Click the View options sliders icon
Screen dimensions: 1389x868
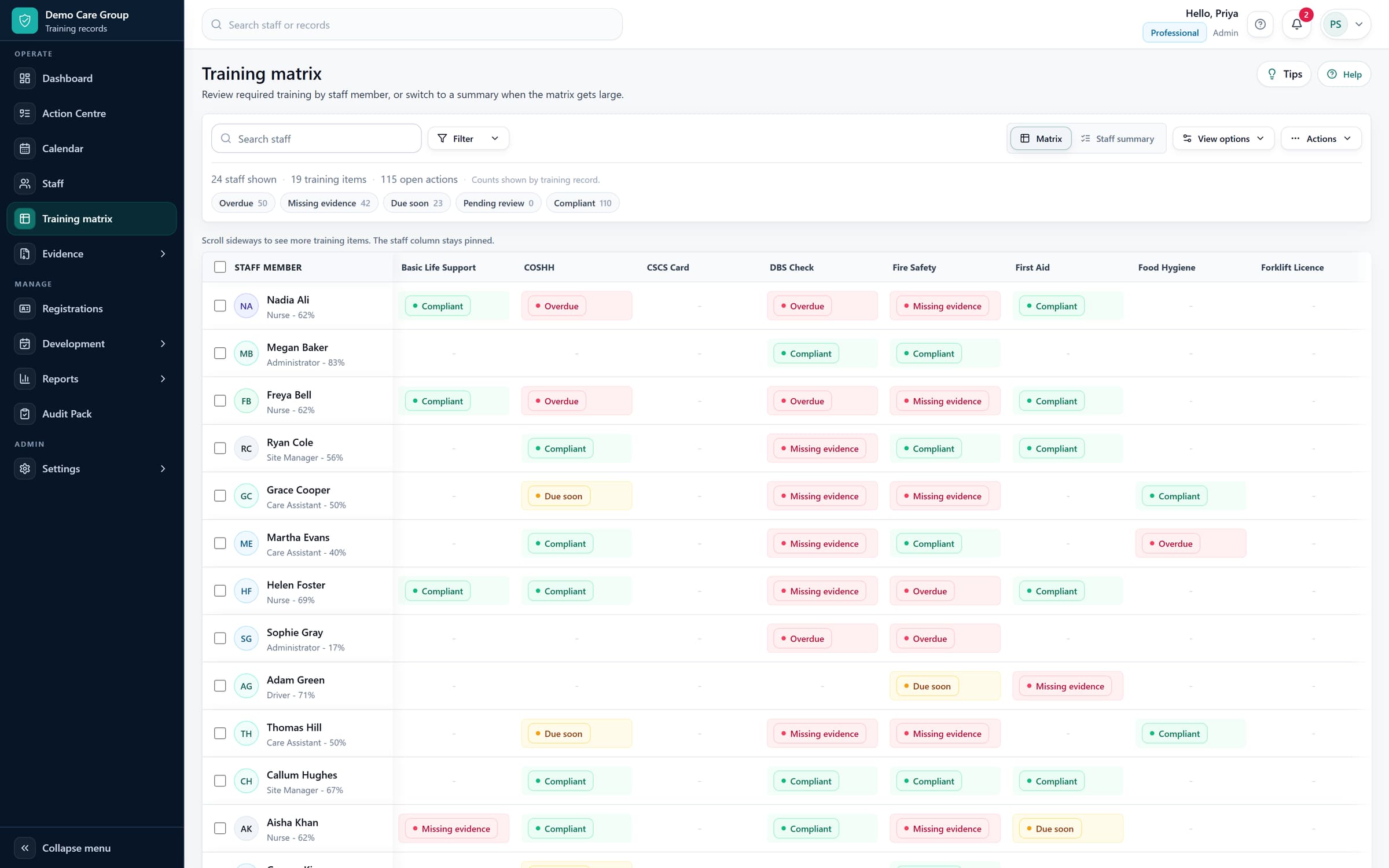pos(1187,138)
